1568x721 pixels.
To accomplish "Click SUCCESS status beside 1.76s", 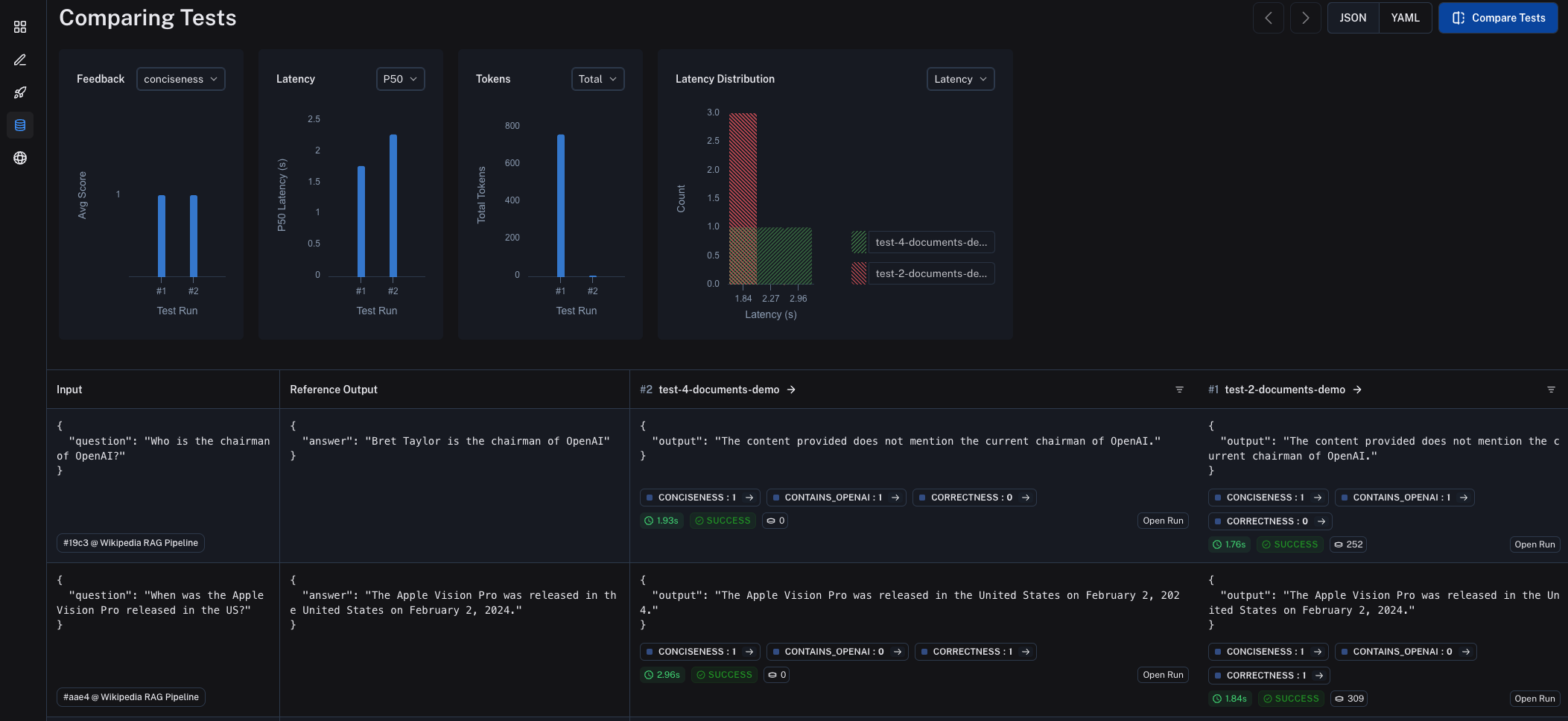I will [x=1290, y=544].
